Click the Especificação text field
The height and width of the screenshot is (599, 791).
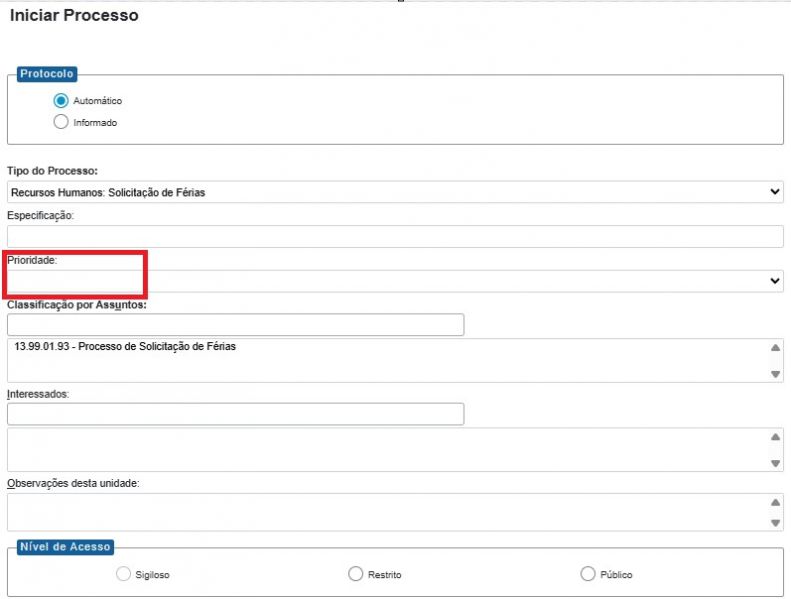395,236
